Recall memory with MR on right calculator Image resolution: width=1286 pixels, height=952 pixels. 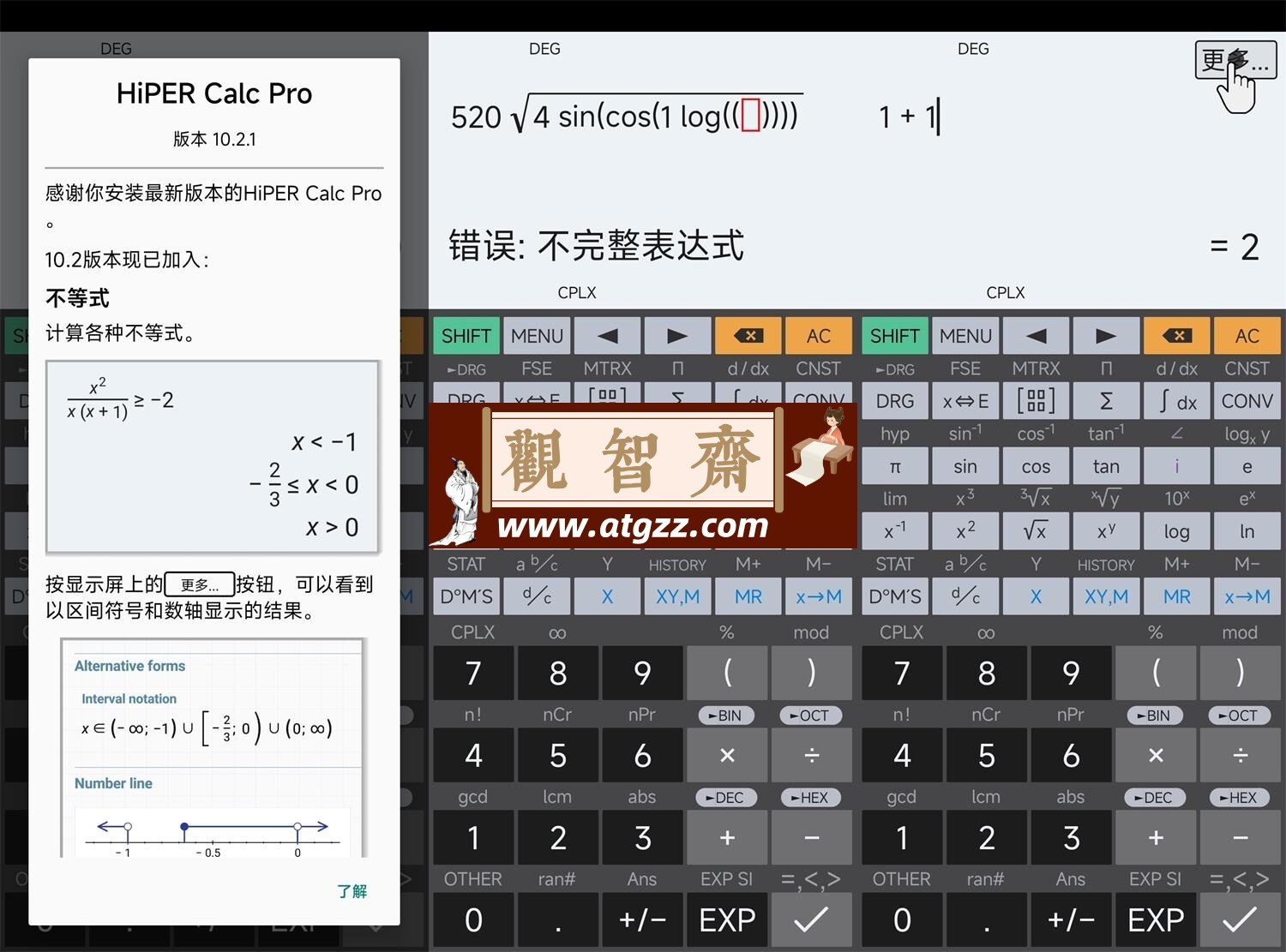[x=1177, y=596]
